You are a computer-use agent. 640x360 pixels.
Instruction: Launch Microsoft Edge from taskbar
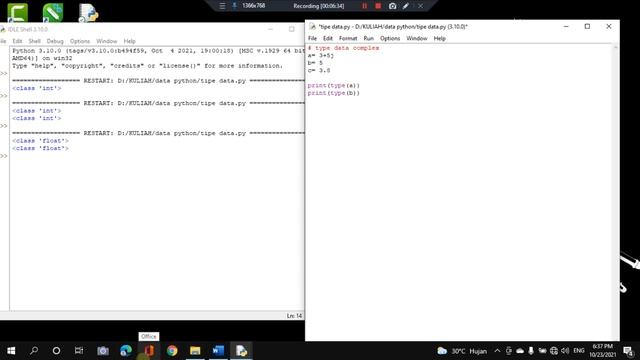126,351
